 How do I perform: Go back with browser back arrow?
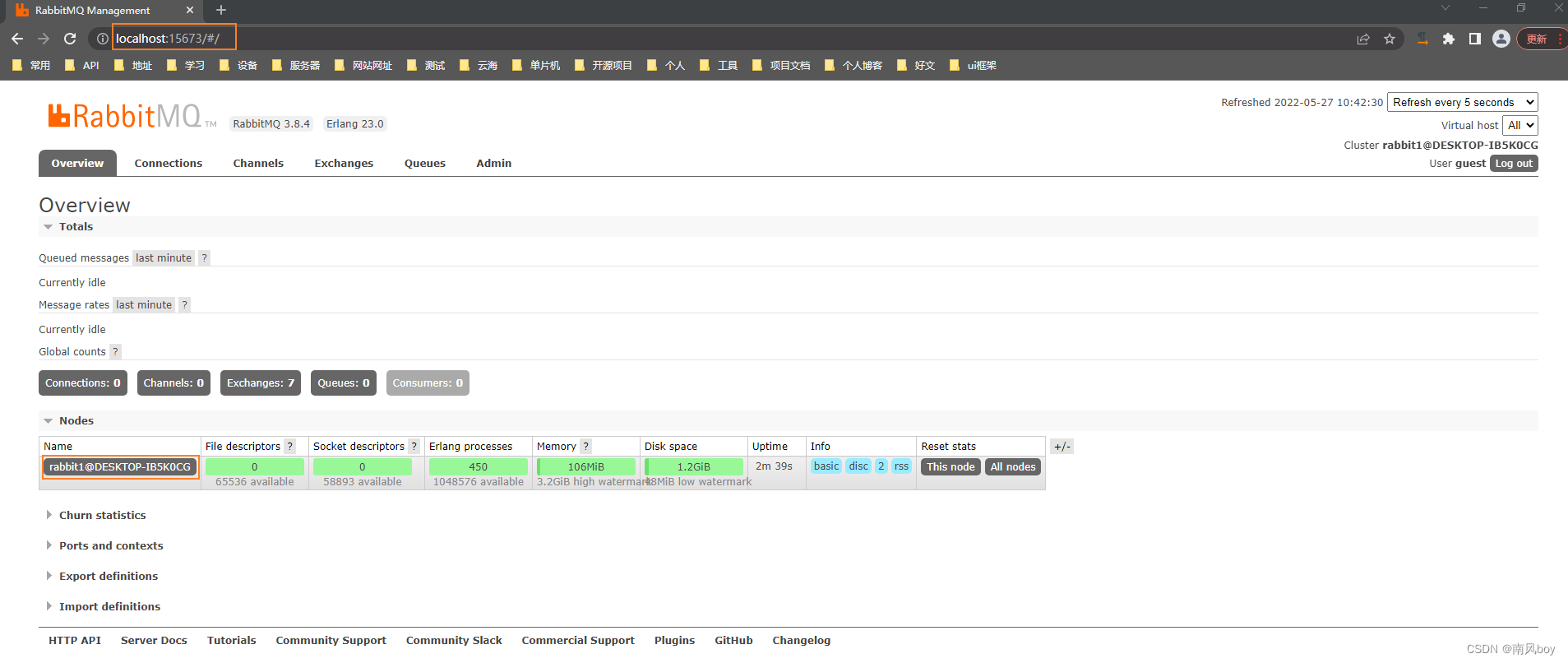pyautogui.click(x=17, y=39)
